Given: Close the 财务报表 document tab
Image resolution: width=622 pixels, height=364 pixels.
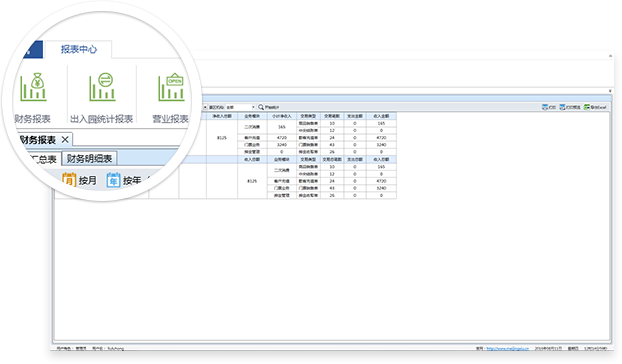Looking at the screenshot, I should [x=65, y=140].
